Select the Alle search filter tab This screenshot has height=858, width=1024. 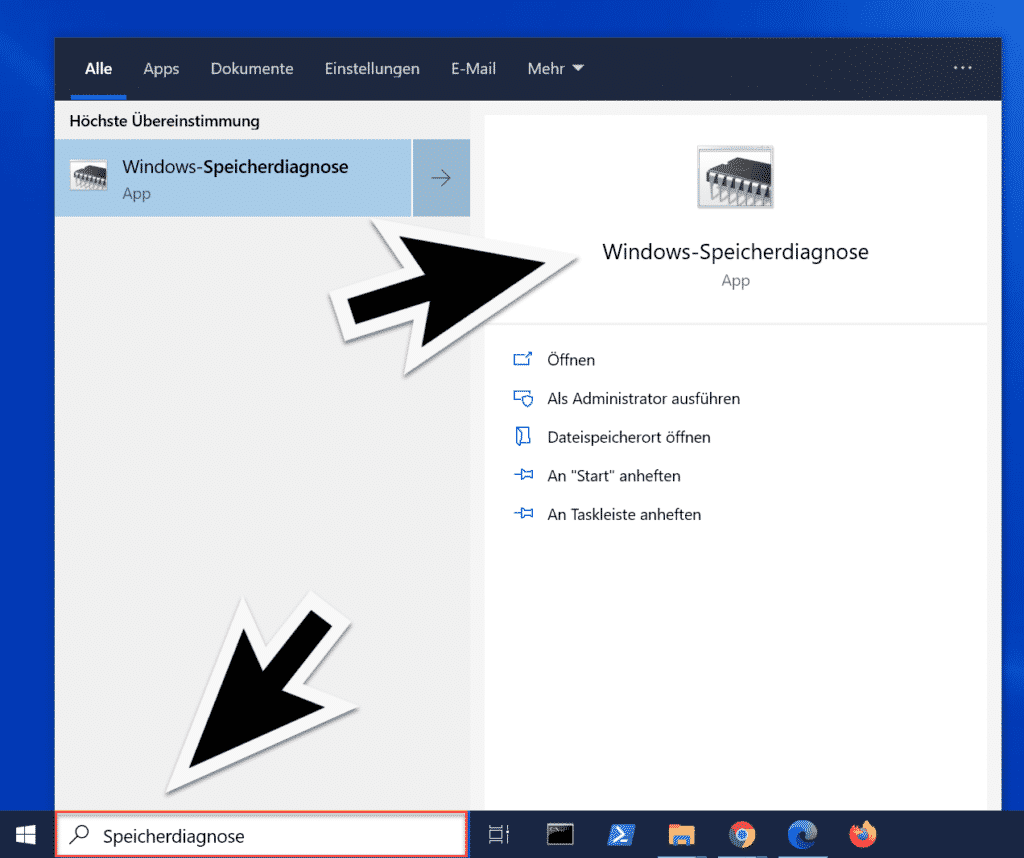pos(99,69)
